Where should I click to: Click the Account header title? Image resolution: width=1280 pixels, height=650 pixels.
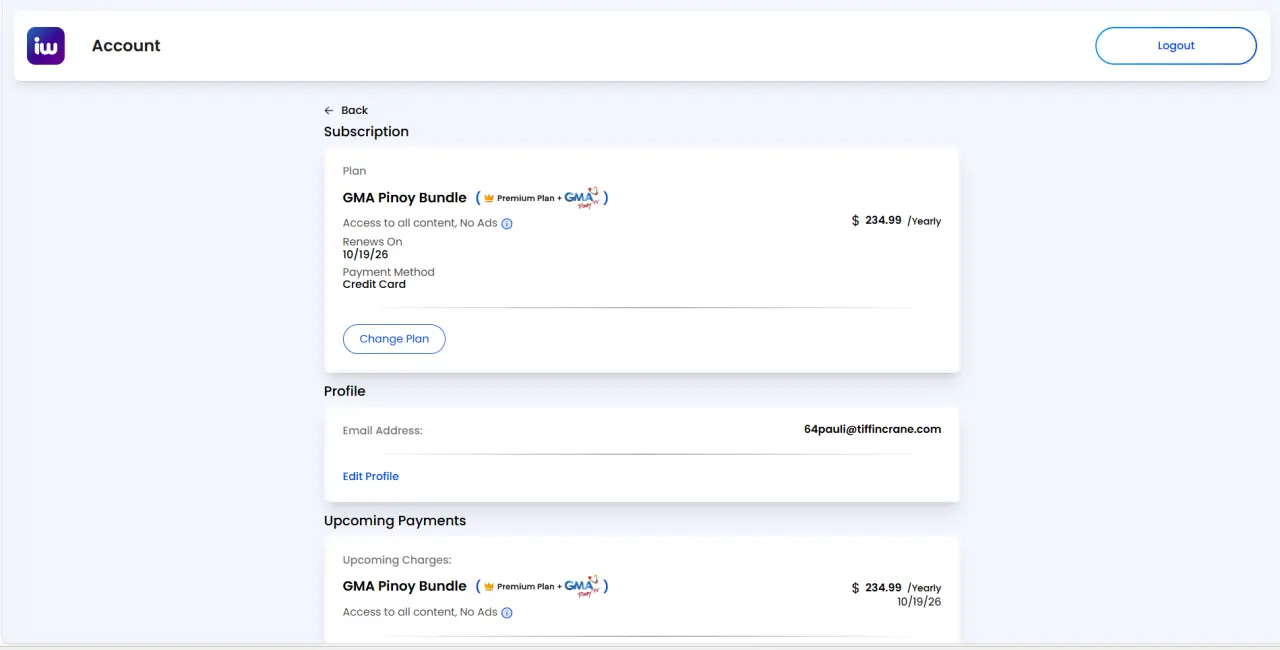tap(126, 46)
